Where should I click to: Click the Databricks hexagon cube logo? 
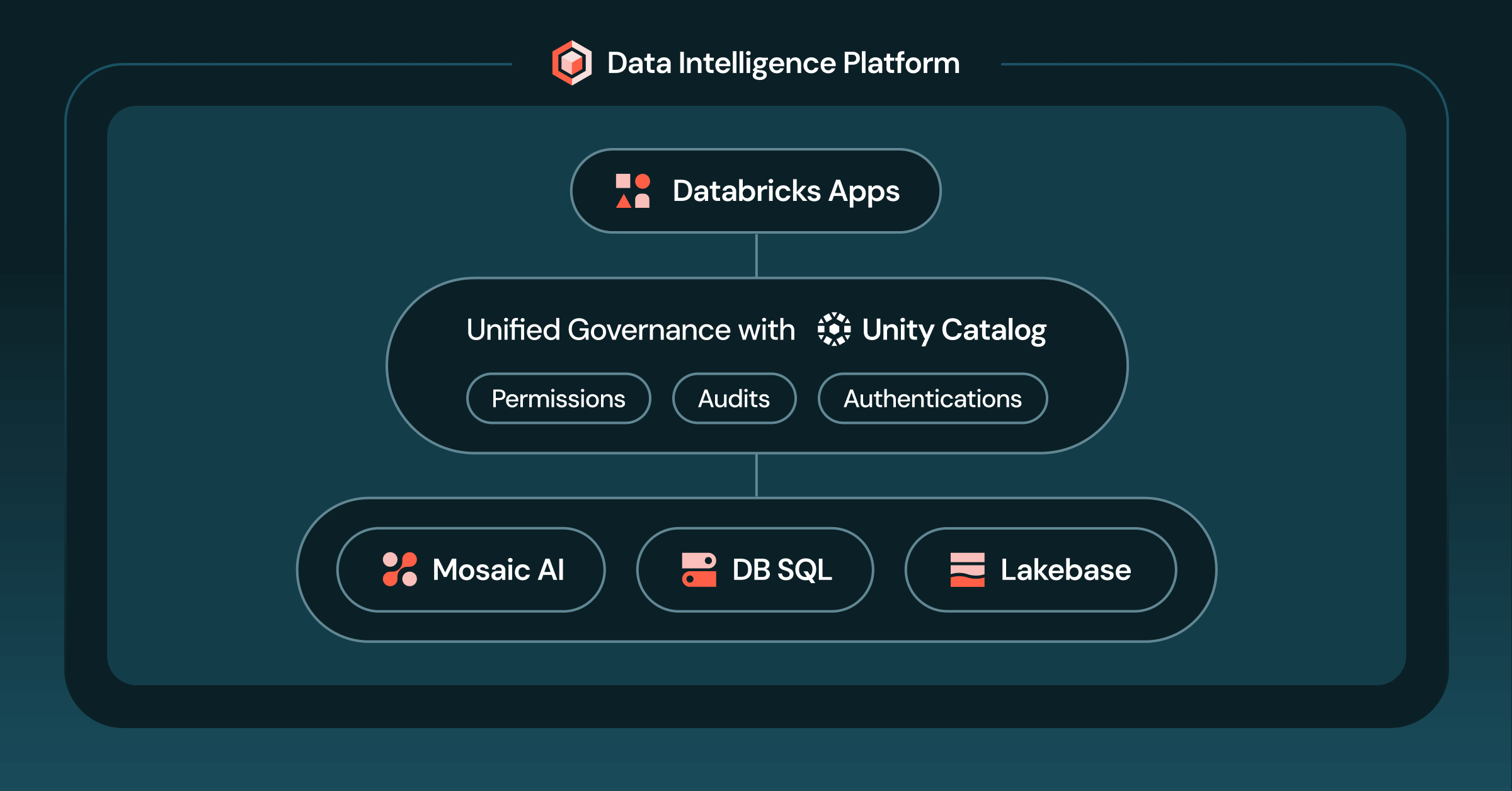[571, 63]
